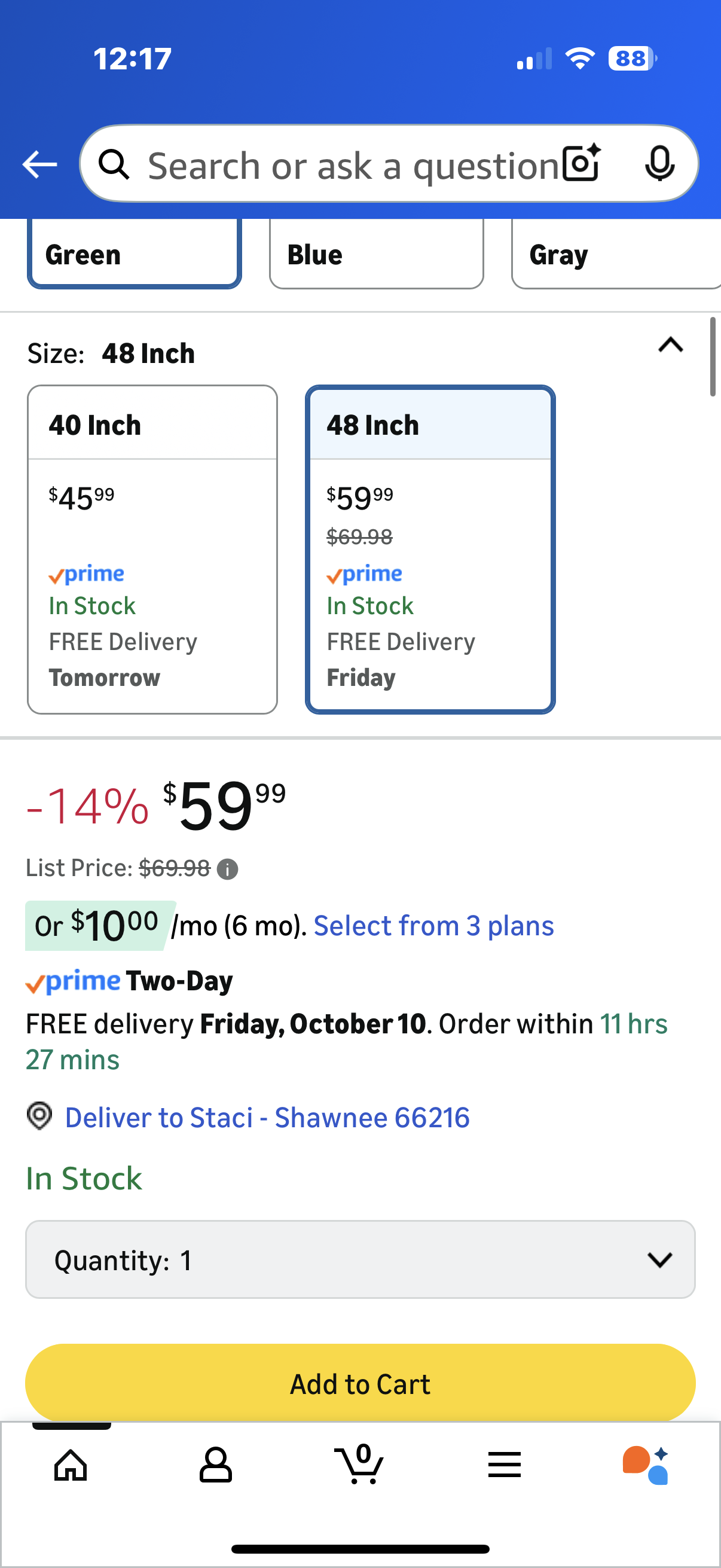Change delivery address Deliver to Staci
721x1568 pixels.
[267, 1118]
